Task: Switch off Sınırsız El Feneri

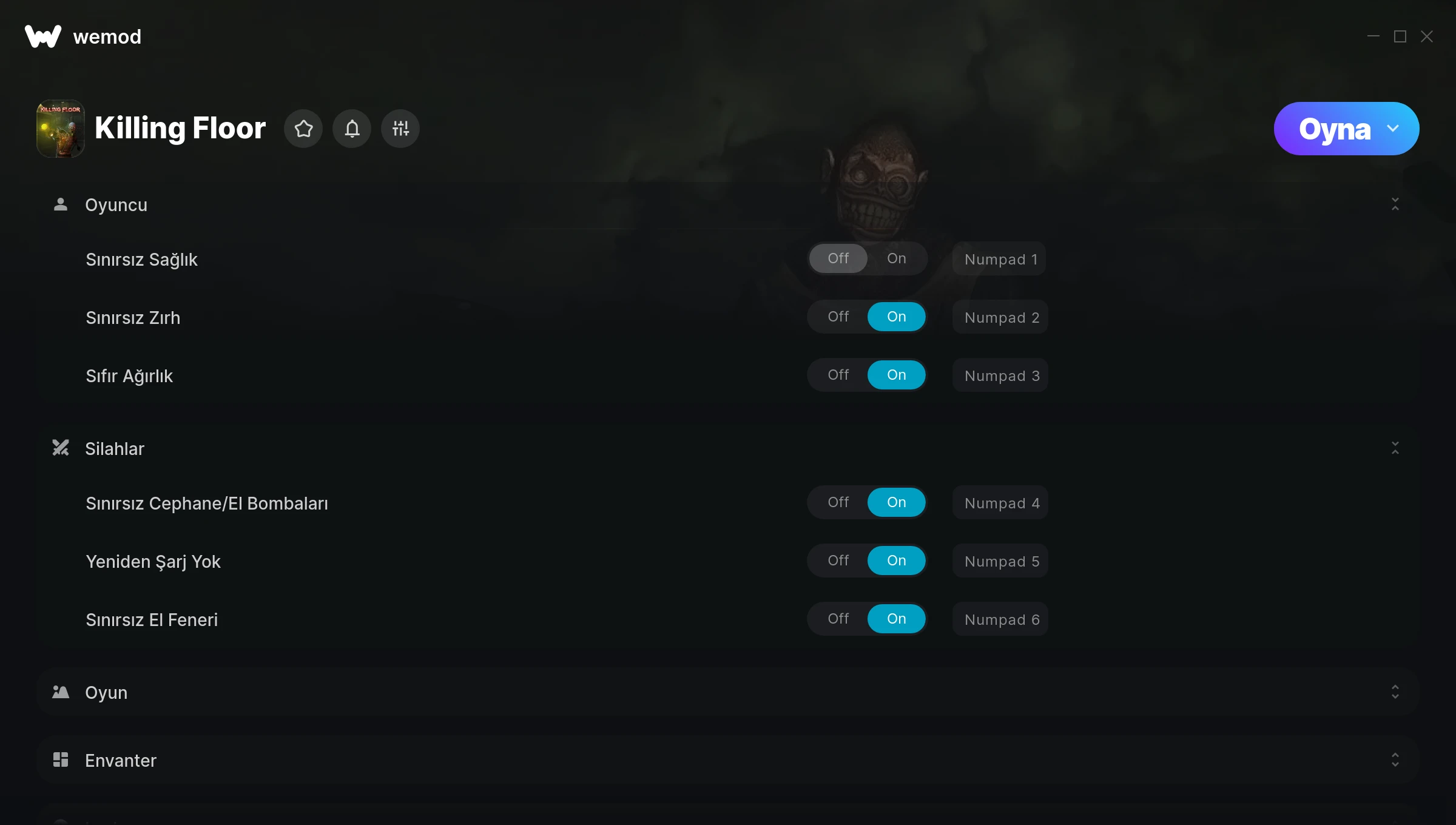Action: (838, 619)
